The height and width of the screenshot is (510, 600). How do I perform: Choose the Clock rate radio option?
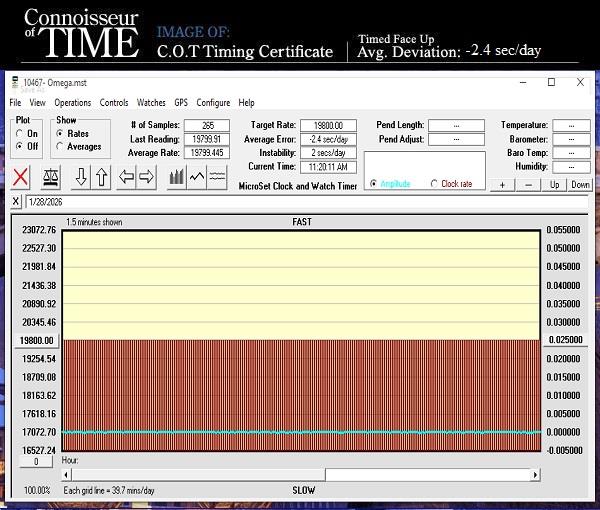coord(434,184)
